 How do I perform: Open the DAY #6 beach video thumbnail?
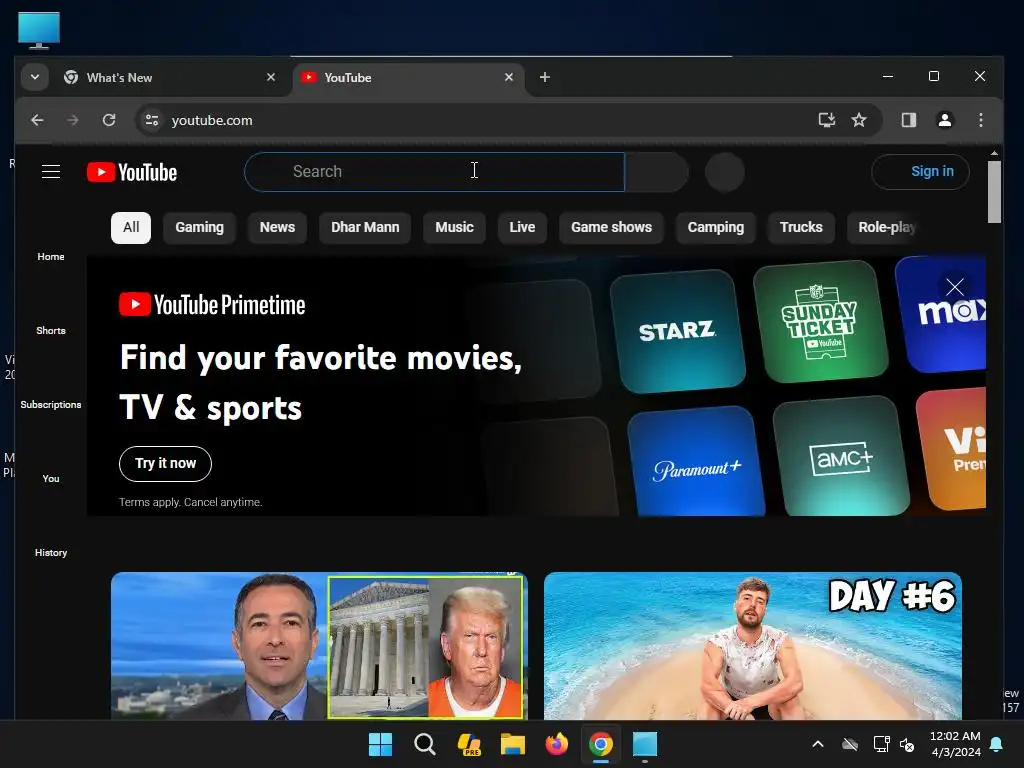click(752, 646)
